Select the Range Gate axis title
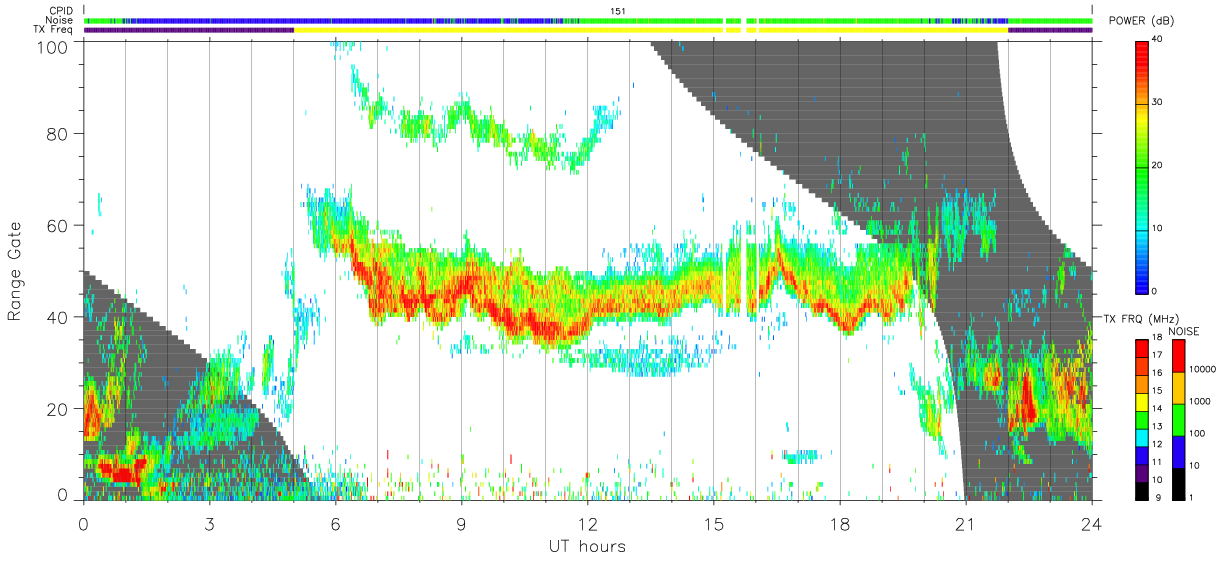Screen dimensions: 1228x567 [x=15, y=271]
